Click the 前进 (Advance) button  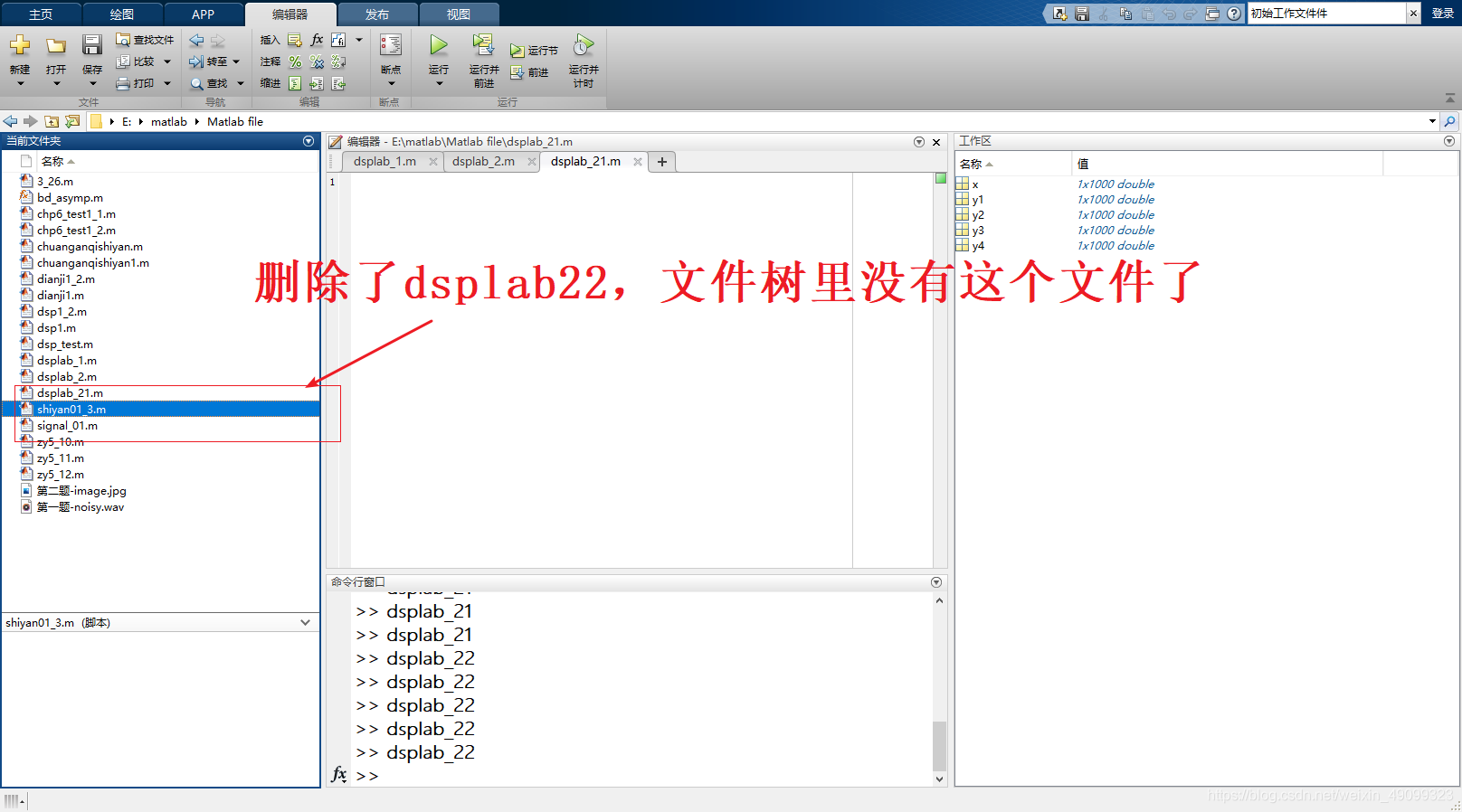click(x=530, y=72)
